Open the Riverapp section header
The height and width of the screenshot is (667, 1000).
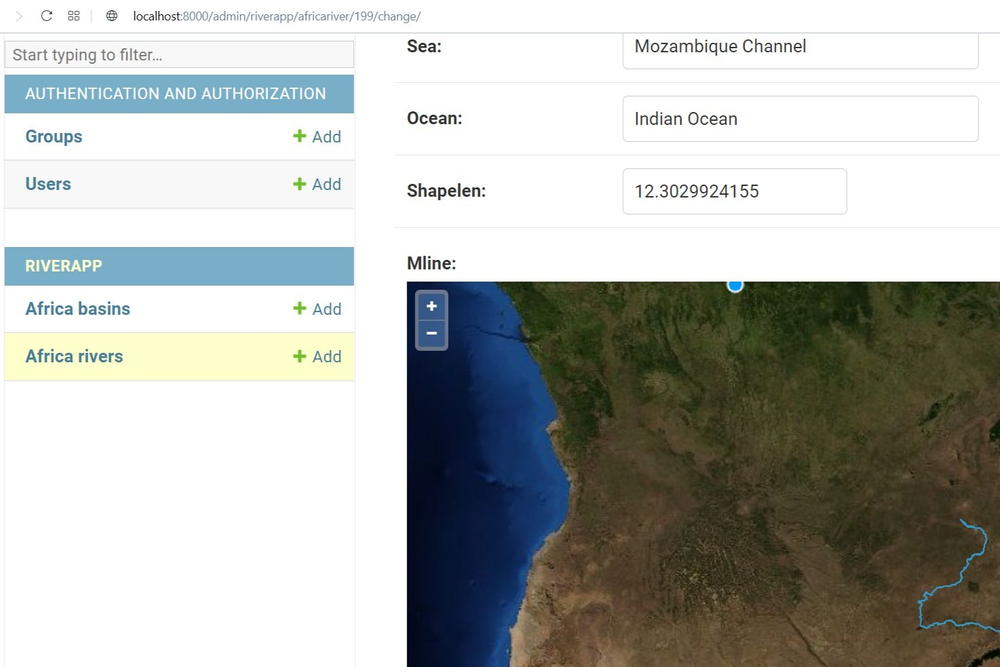pyautogui.click(x=64, y=266)
